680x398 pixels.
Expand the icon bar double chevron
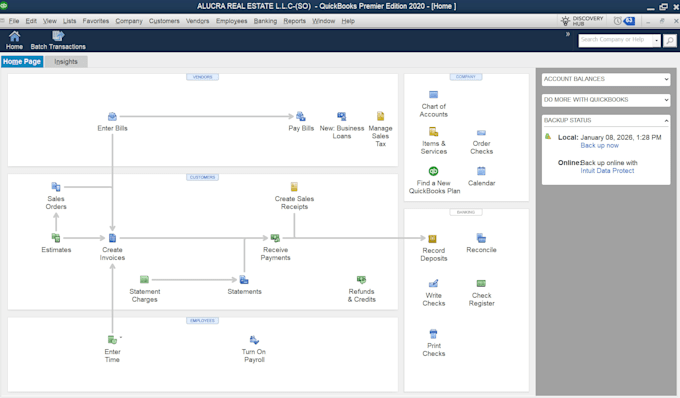pos(568,34)
